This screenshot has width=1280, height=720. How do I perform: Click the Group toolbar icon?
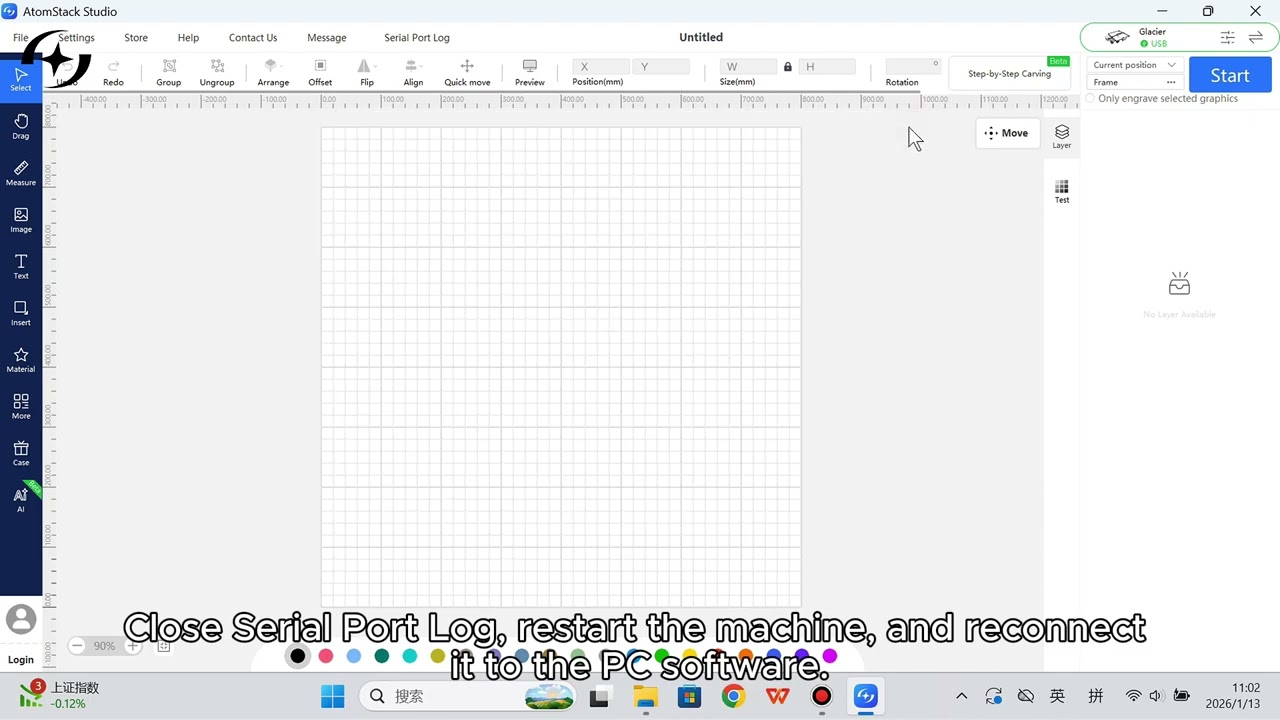click(x=169, y=72)
